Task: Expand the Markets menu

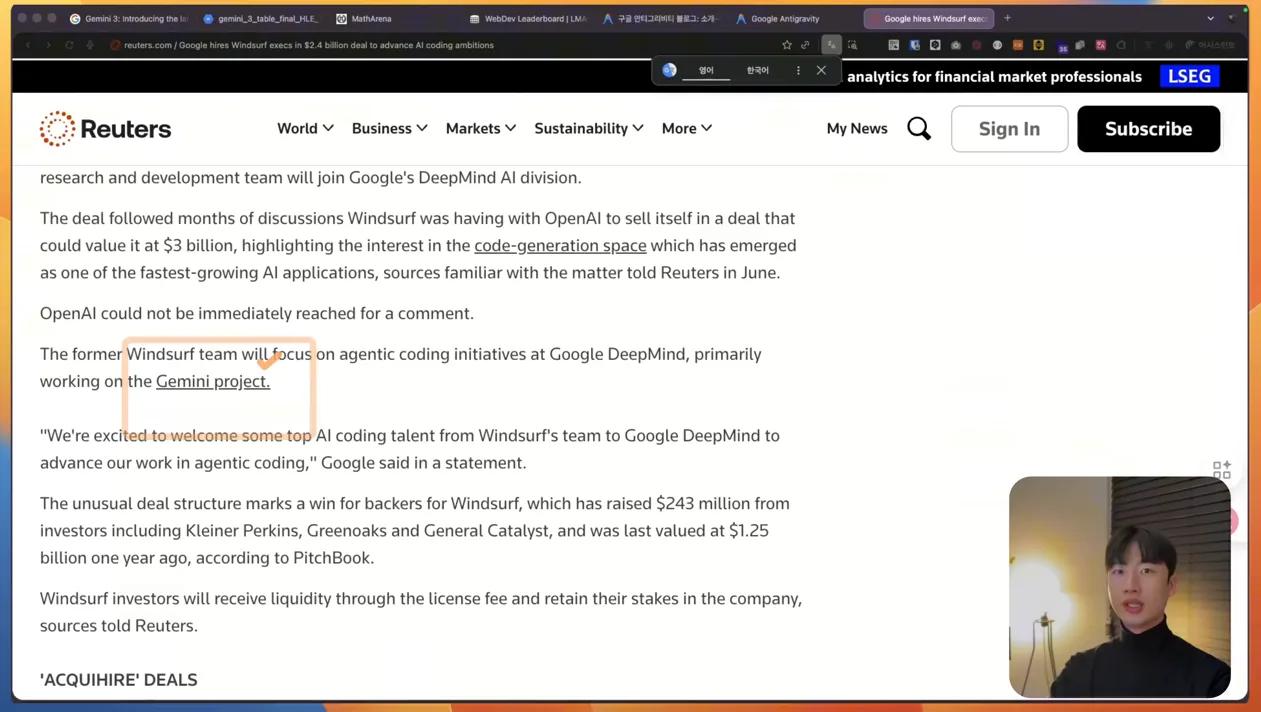Action: [481, 128]
